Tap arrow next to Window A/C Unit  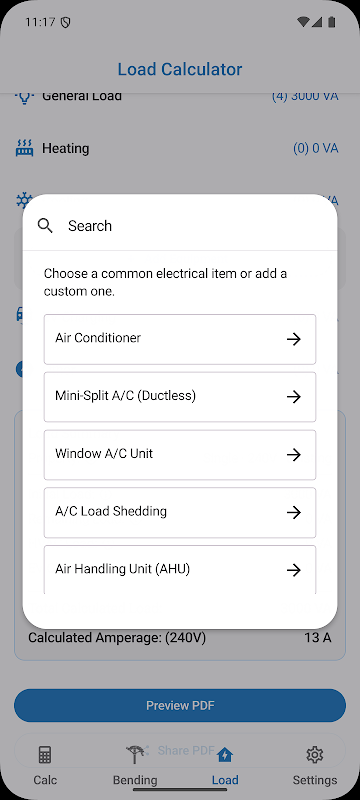pos(294,455)
